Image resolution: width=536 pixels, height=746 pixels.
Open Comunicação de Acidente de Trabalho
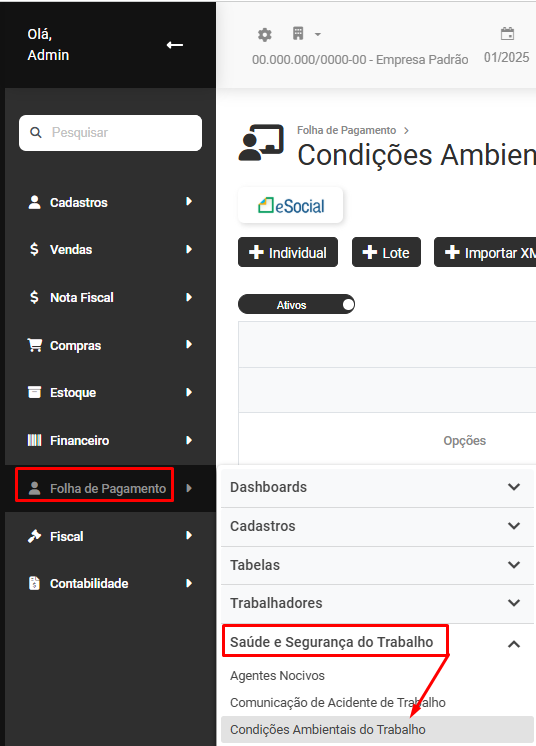338,703
